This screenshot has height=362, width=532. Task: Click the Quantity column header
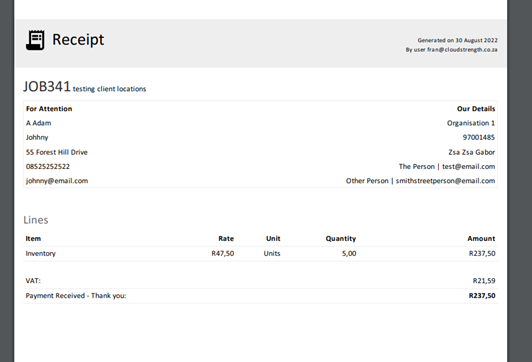pyautogui.click(x=341, y=239)
